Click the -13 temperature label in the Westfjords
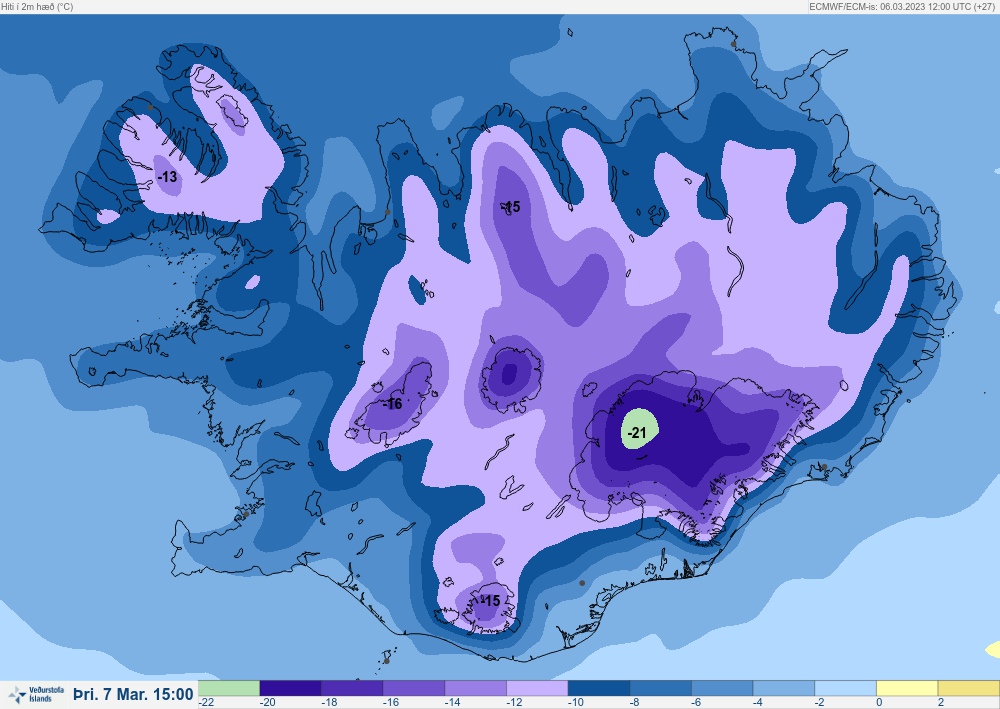1000x709 pixels. (167, 177)
